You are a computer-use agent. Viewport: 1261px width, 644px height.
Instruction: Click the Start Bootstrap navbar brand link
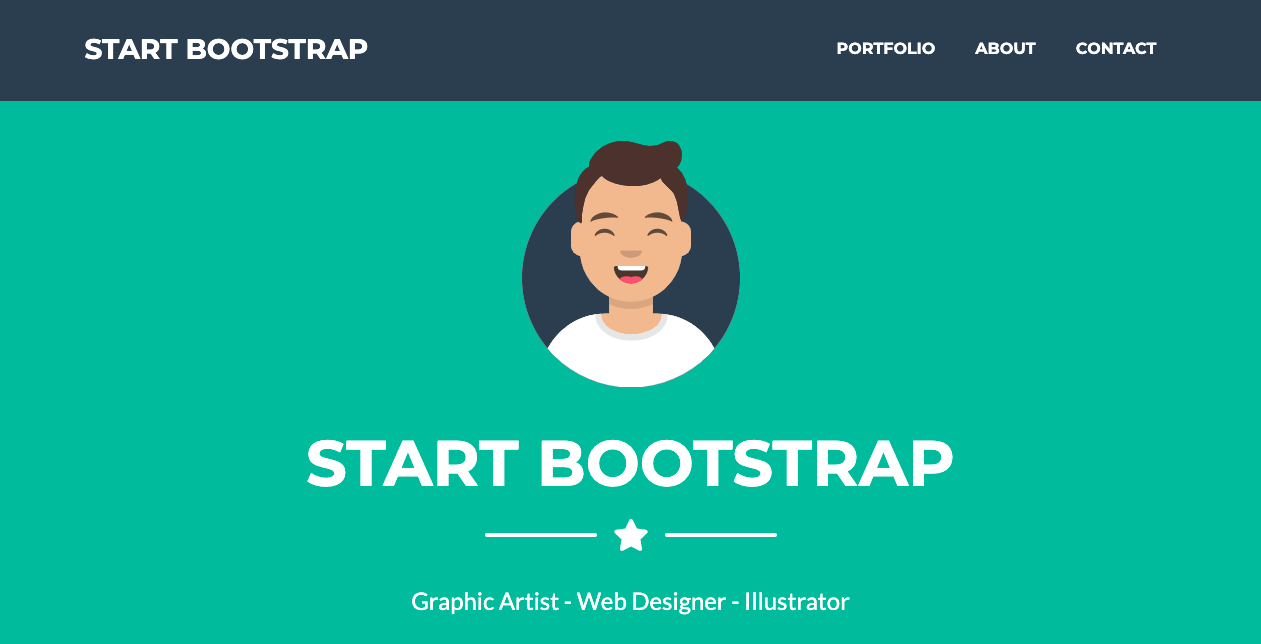[x=226, y=48]
